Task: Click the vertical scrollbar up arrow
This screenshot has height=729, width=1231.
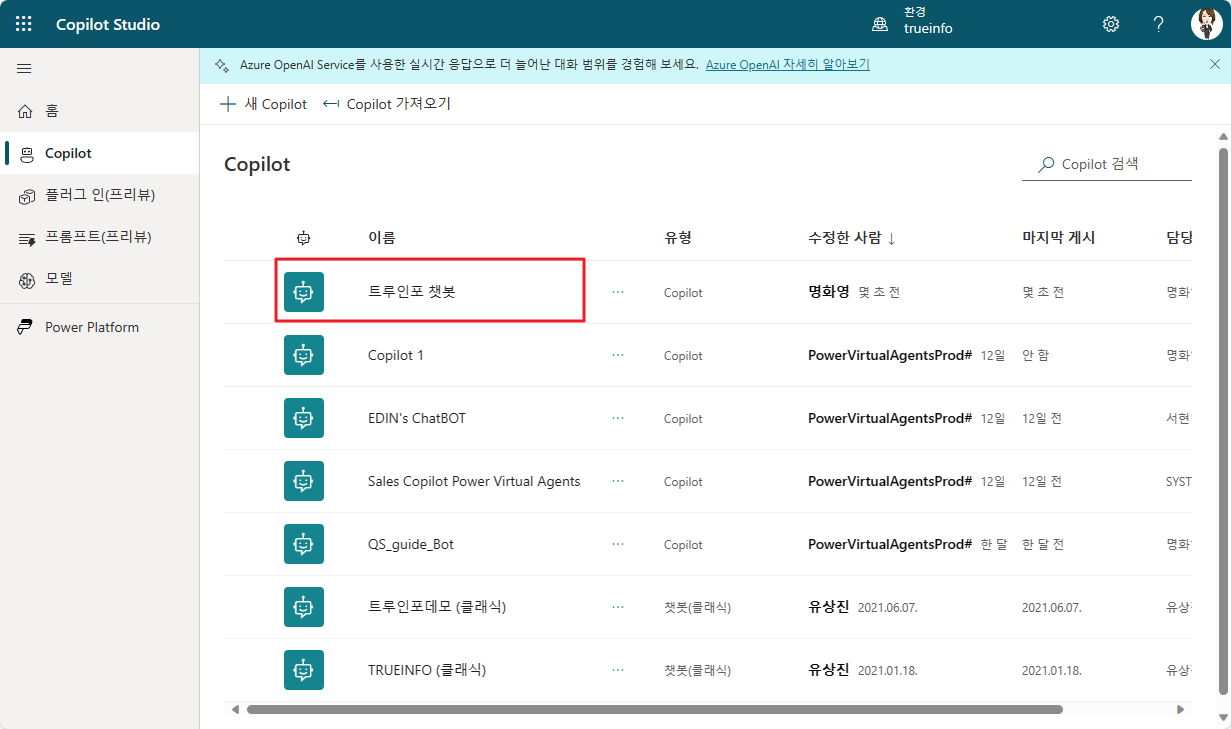Action: [1222, 137]
